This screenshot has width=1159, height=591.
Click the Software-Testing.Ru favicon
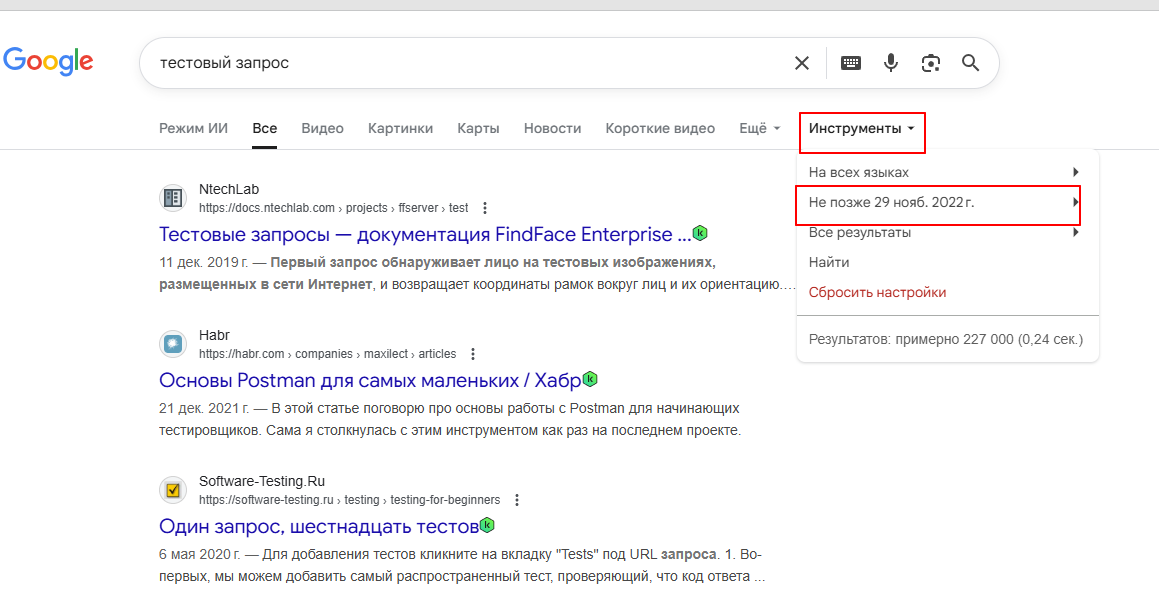(173, 490)
